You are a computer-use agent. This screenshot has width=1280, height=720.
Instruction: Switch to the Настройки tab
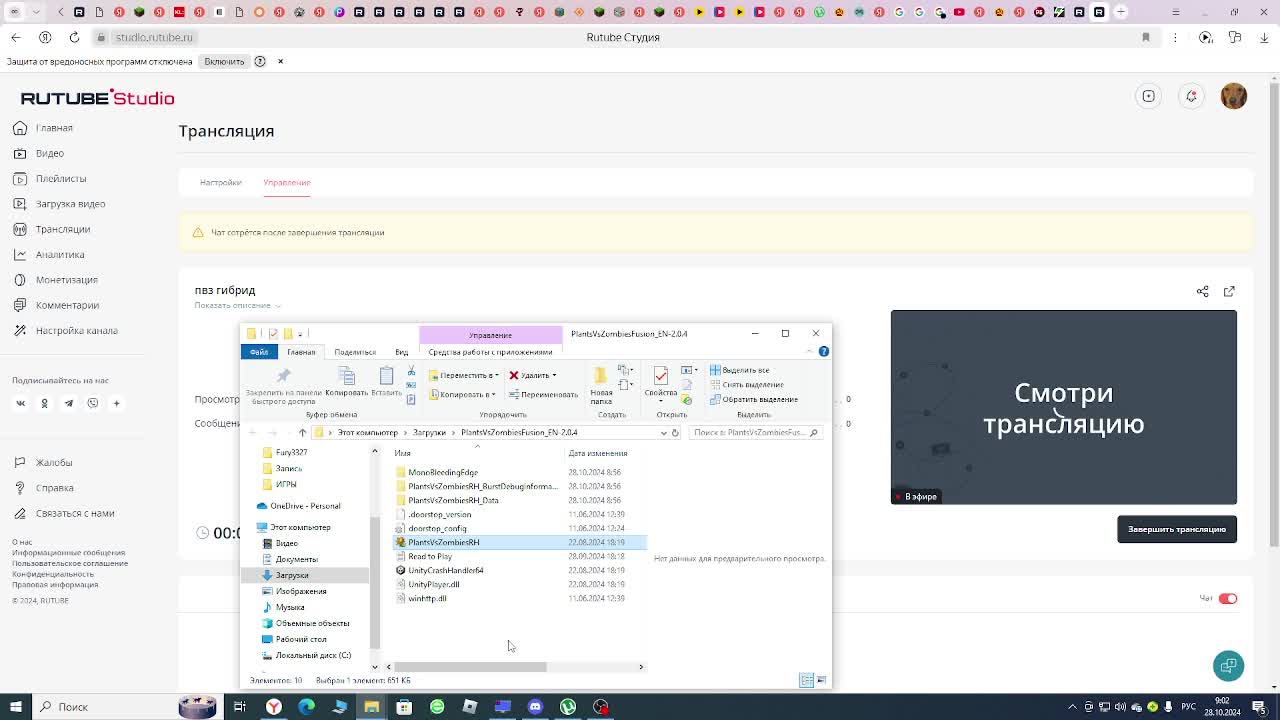[220, 182]
